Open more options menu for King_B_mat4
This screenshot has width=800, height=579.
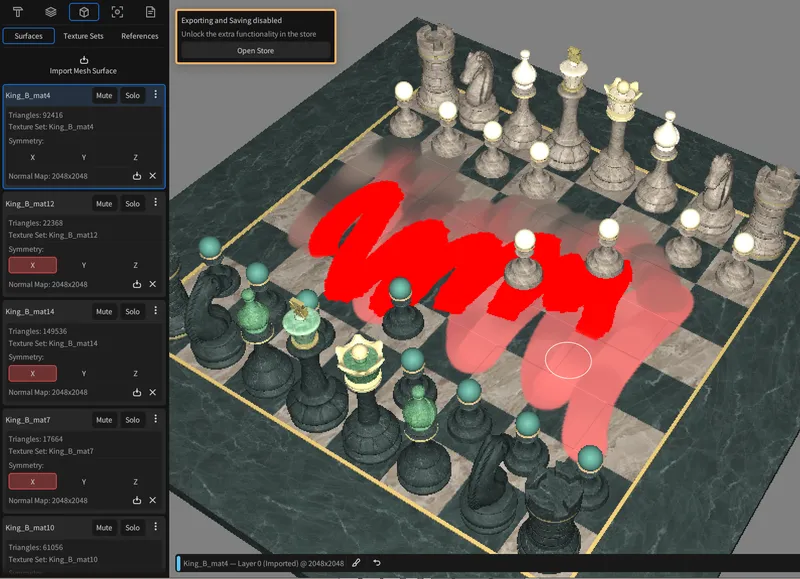coord(155,95)
